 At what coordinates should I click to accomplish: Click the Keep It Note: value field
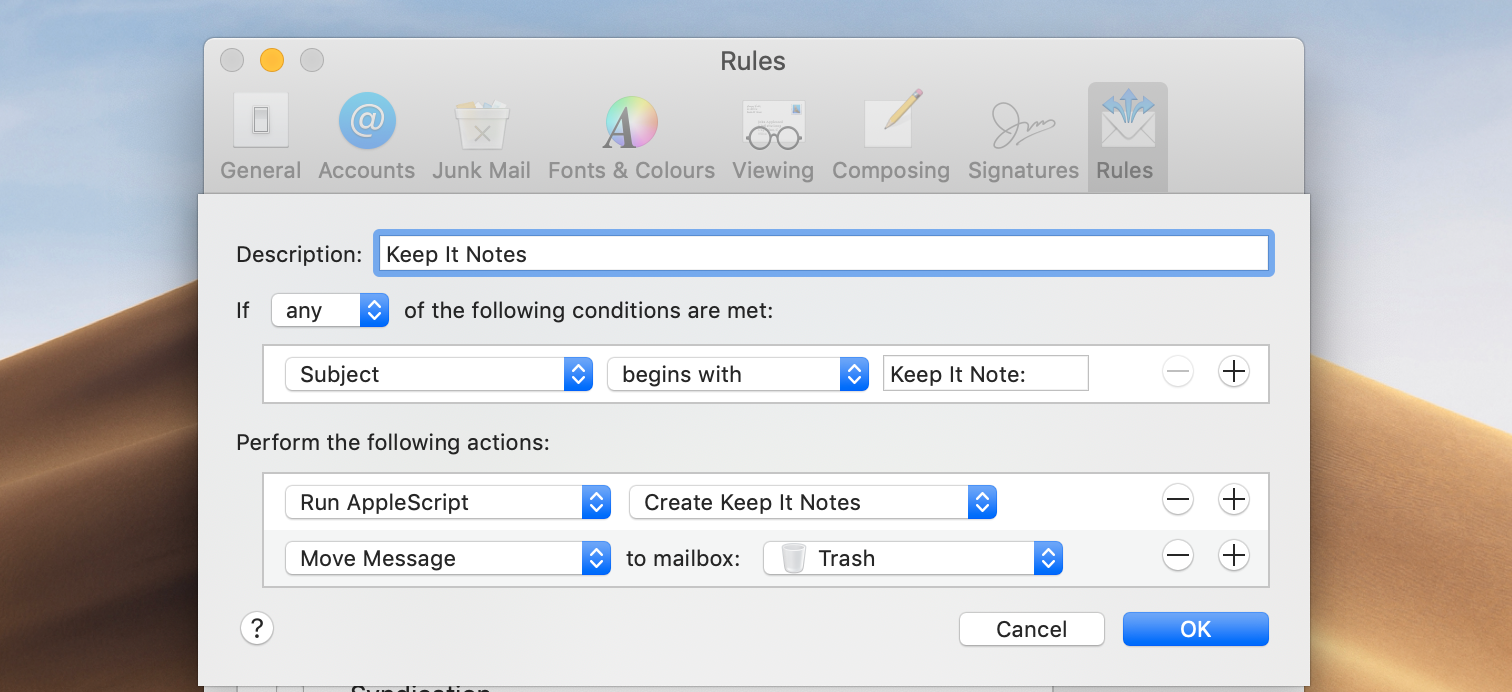coord(985,374)
